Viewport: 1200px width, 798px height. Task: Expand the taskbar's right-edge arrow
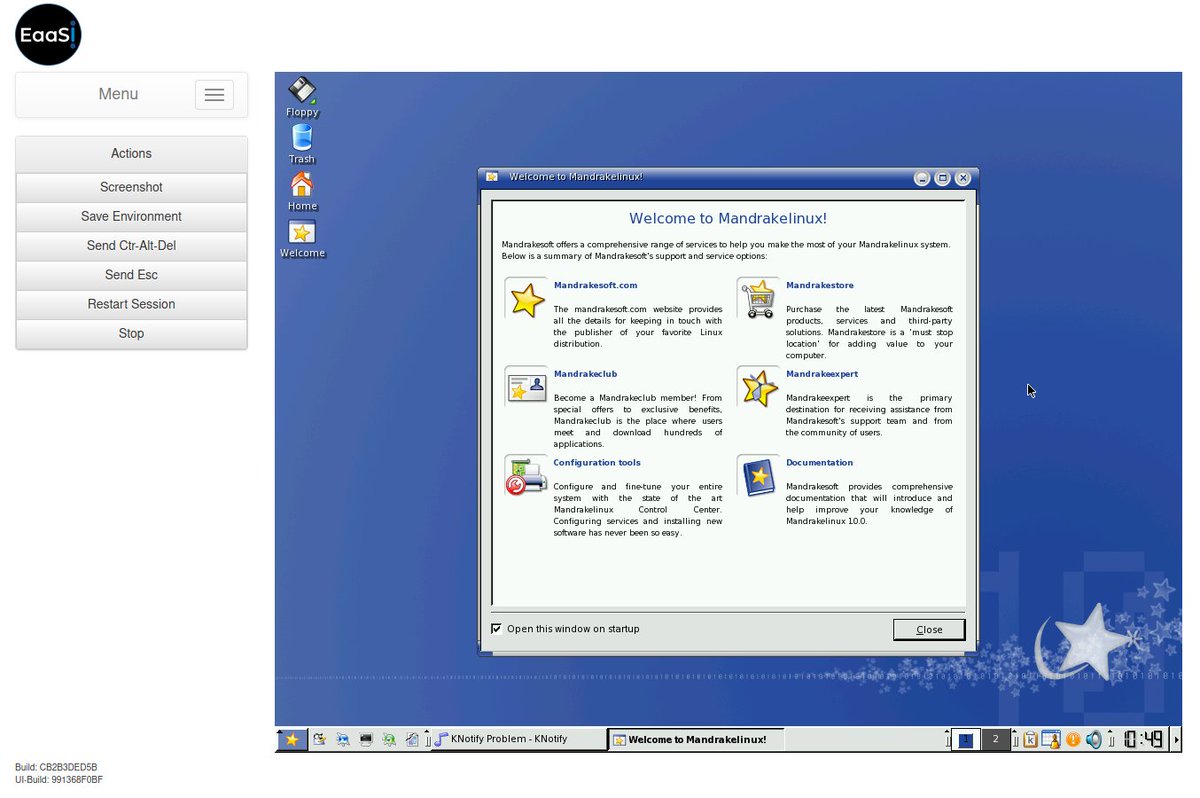tap(1176, 740)
